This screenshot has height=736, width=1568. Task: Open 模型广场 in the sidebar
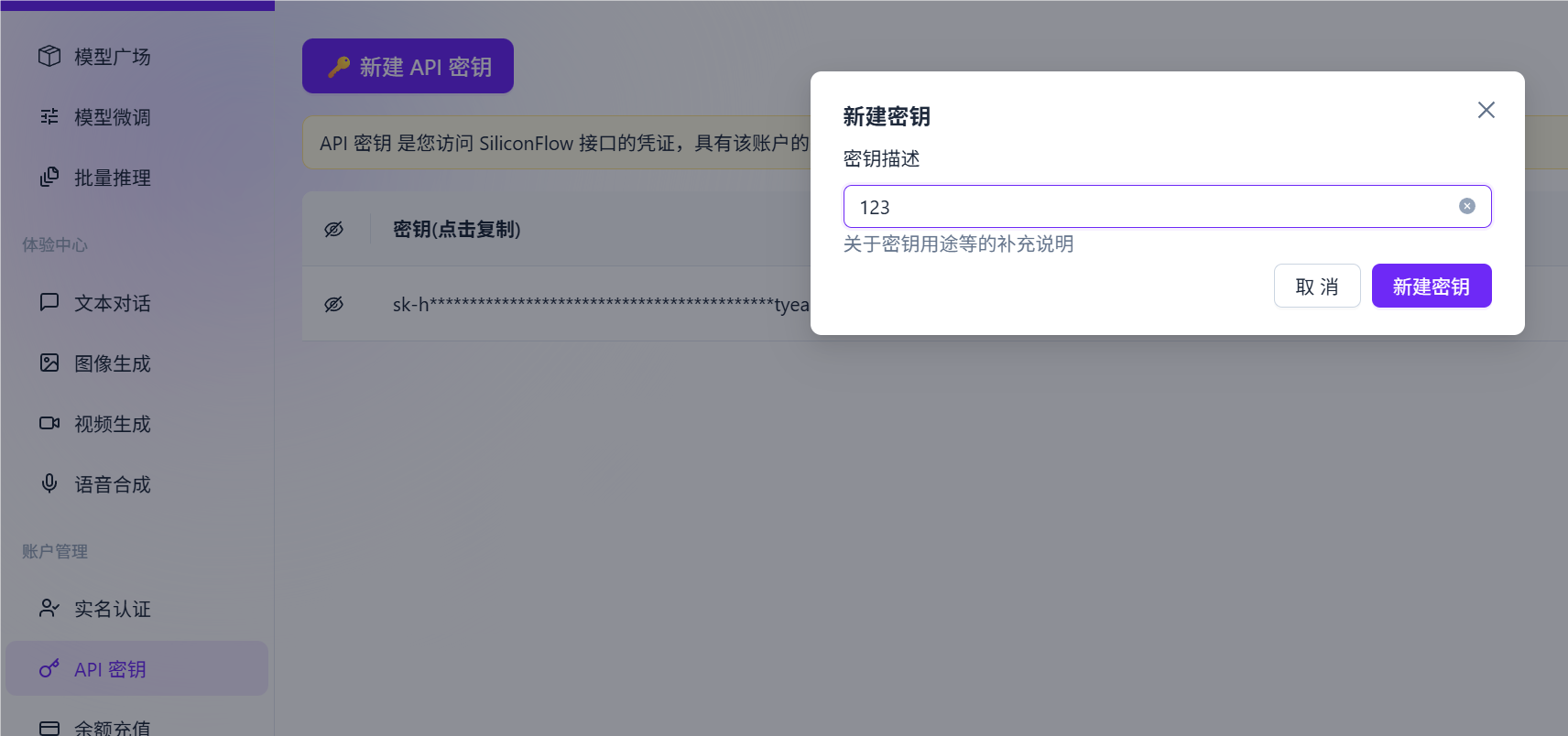tap(136, 57)
